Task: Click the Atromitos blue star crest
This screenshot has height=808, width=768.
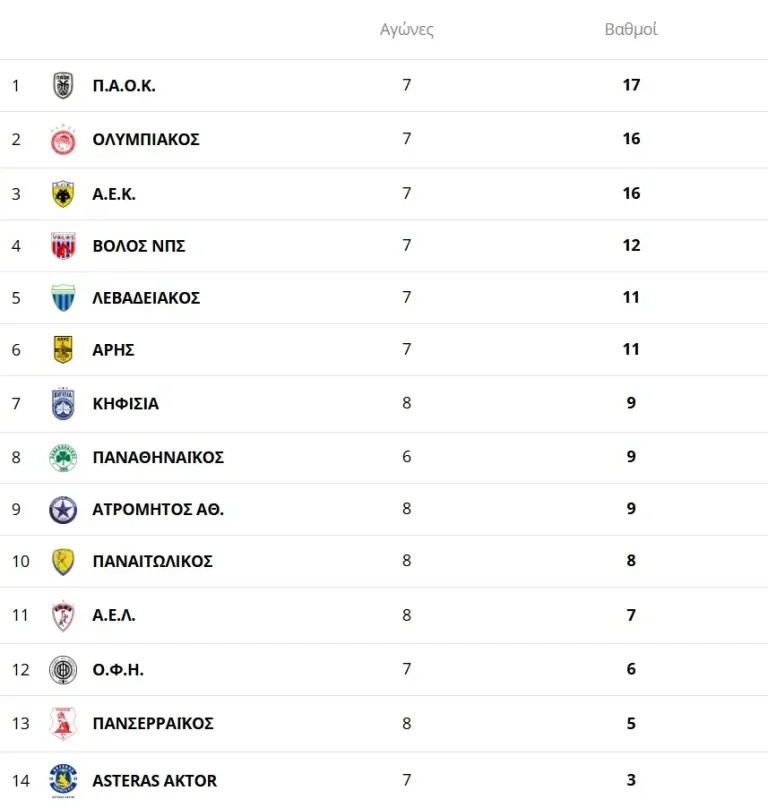Action: [x=63, y=510]
